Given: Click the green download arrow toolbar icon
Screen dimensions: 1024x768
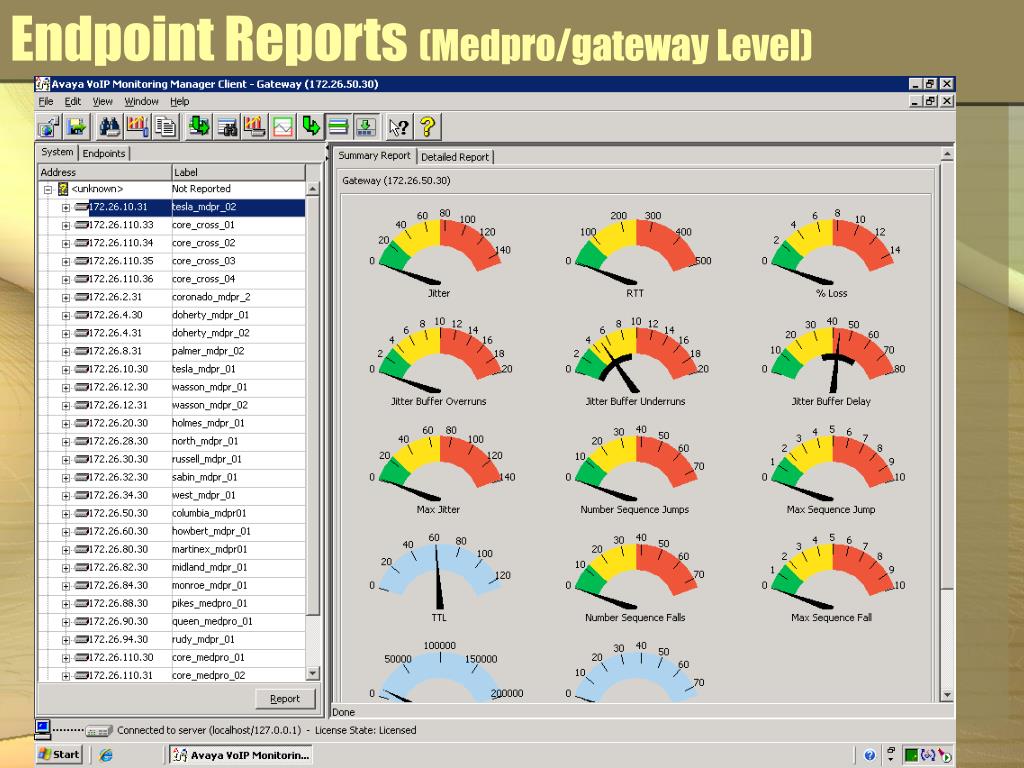Looking at the screenshot, I should coord(366,127).
